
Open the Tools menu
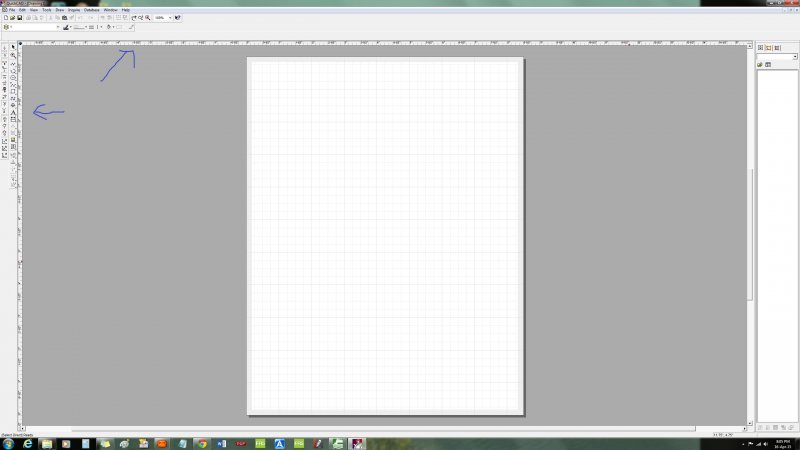coord(47,10)
